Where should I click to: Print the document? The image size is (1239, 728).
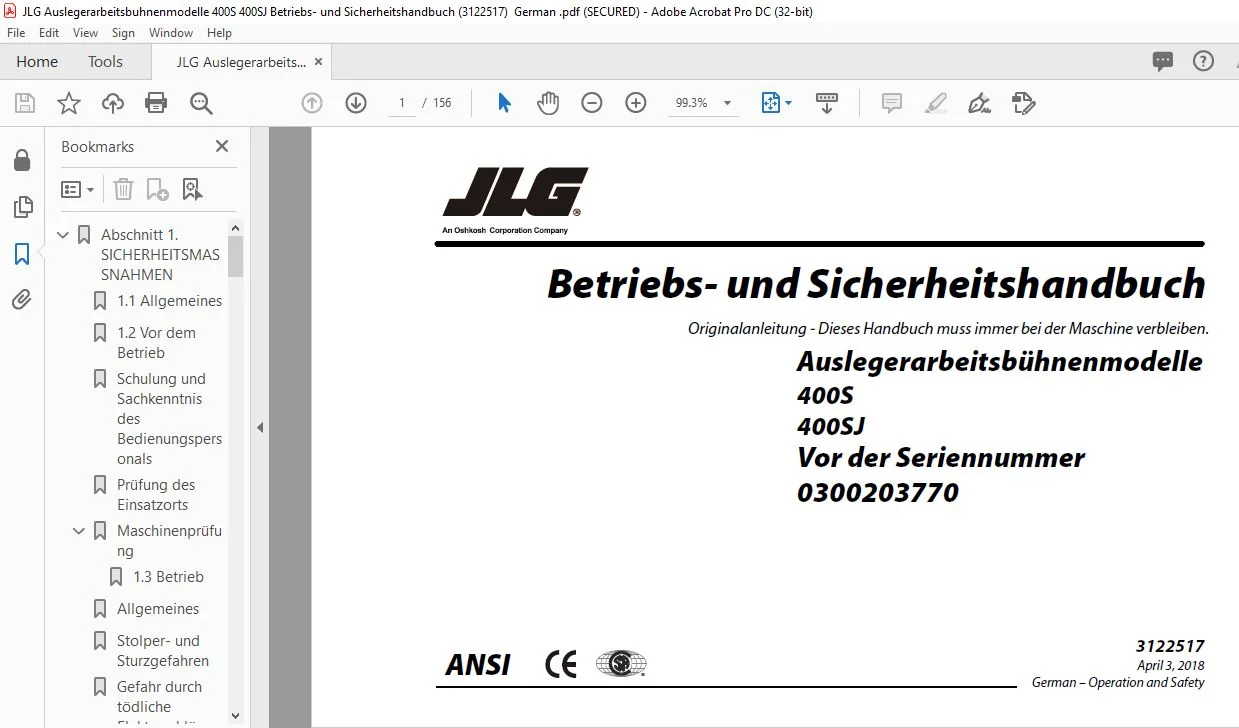coord(156,103)
